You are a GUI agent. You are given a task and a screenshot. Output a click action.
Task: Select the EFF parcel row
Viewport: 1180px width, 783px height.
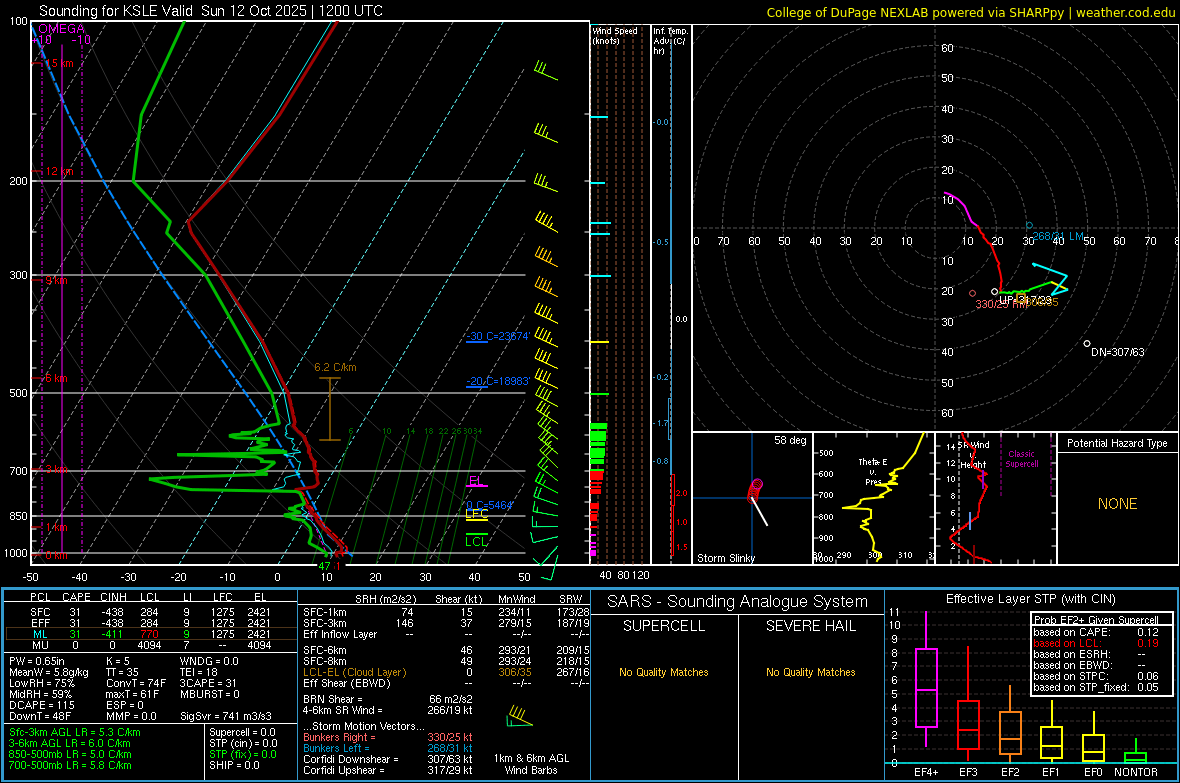click(x=150, y=623)
